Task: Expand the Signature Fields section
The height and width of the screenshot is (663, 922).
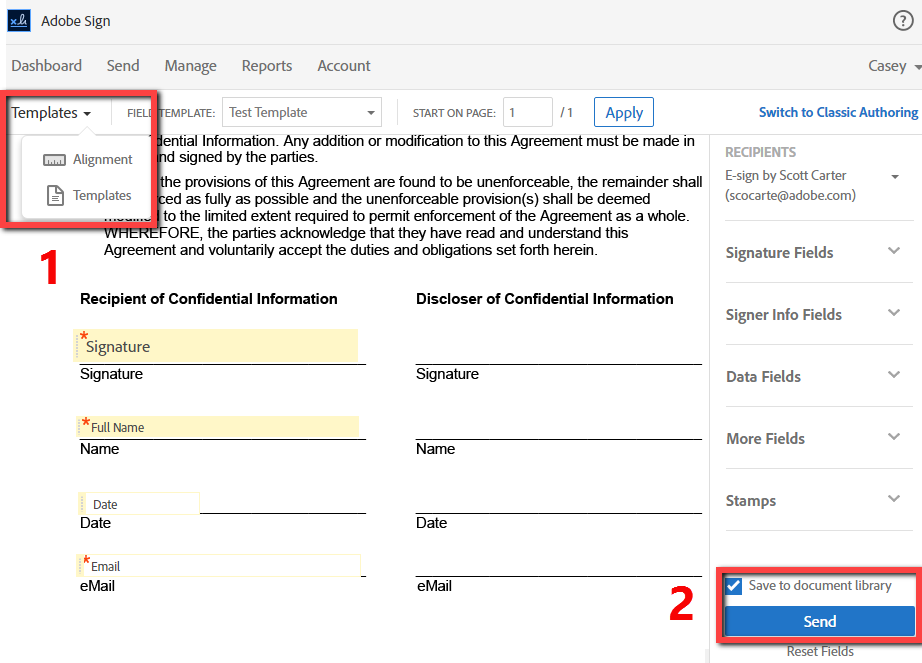Action: click(x=894, y=252)
